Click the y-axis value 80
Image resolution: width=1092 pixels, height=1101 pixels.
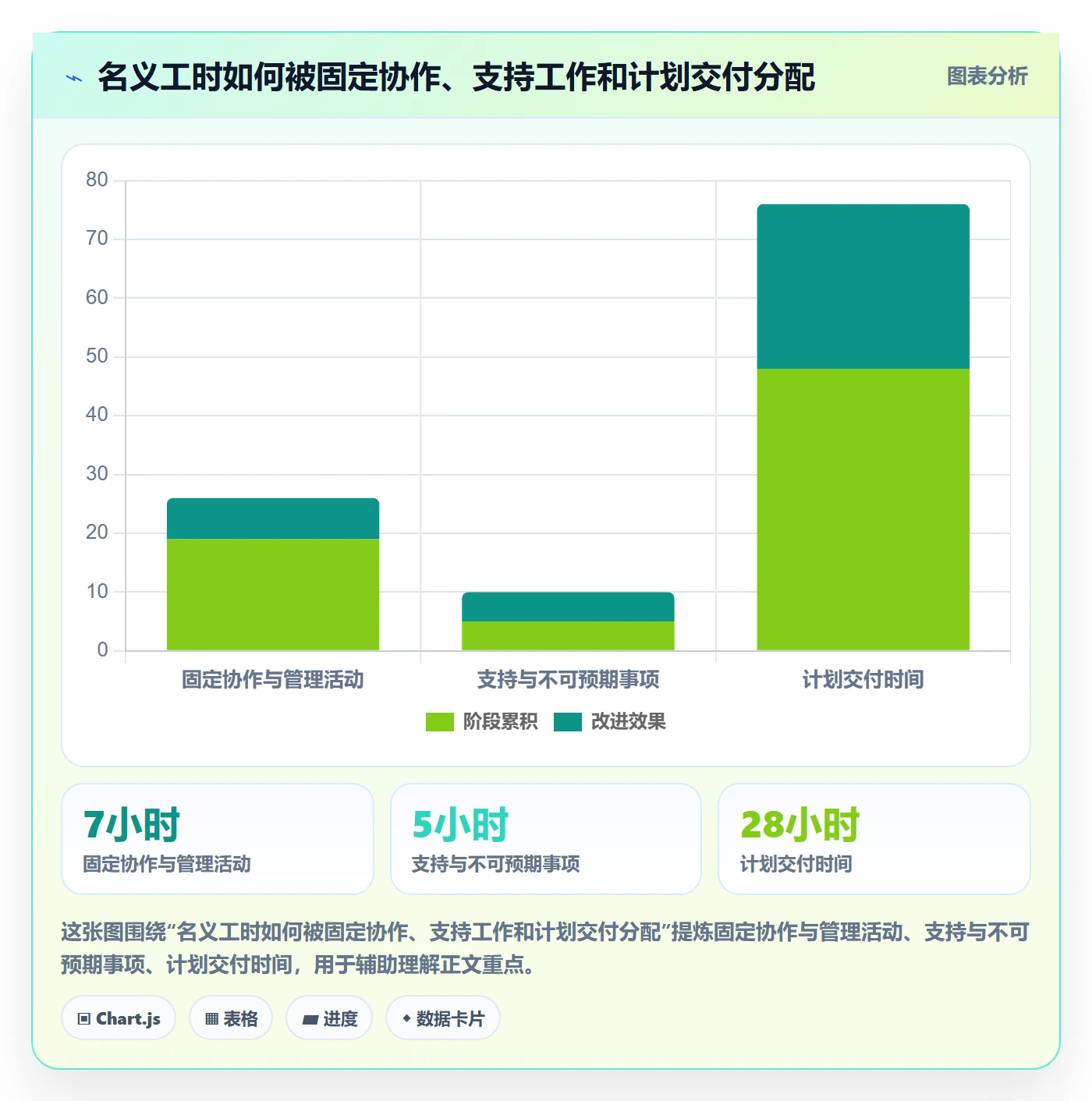[97, 180]
